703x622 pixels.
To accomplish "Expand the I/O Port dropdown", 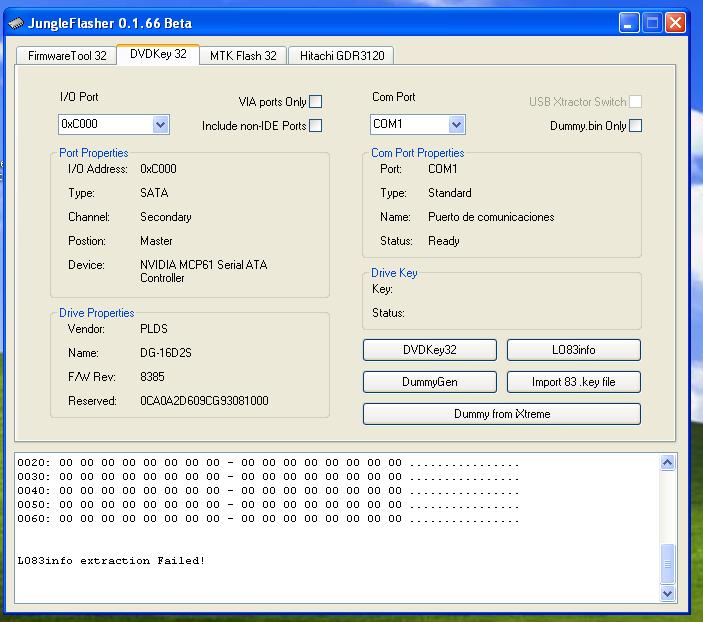I will [x=160, y=125].
